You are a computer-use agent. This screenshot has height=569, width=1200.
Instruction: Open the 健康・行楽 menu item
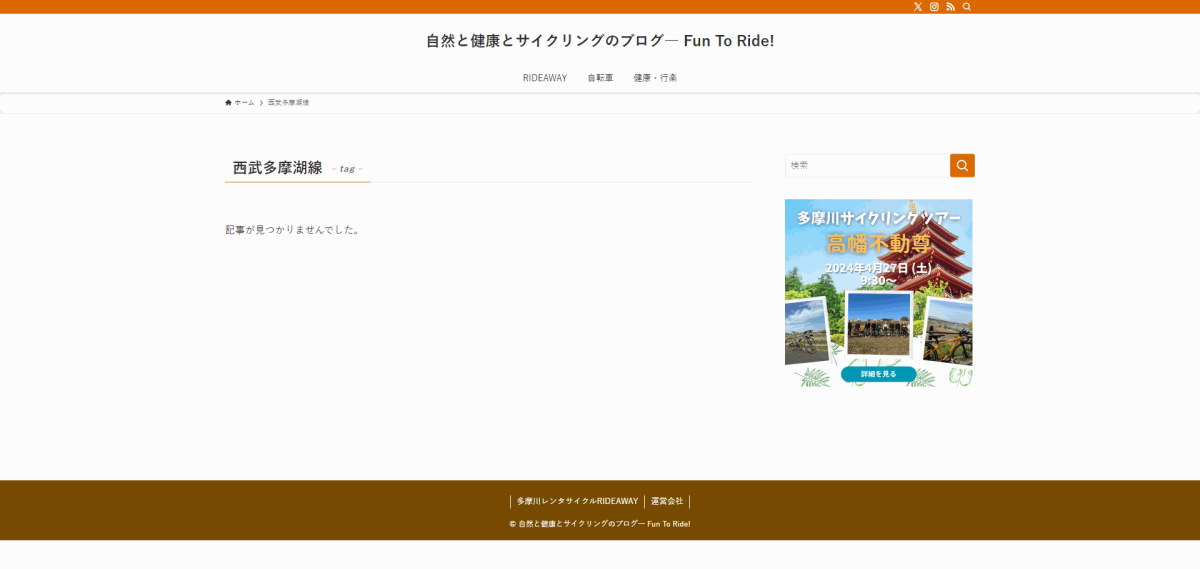[655, 78]
